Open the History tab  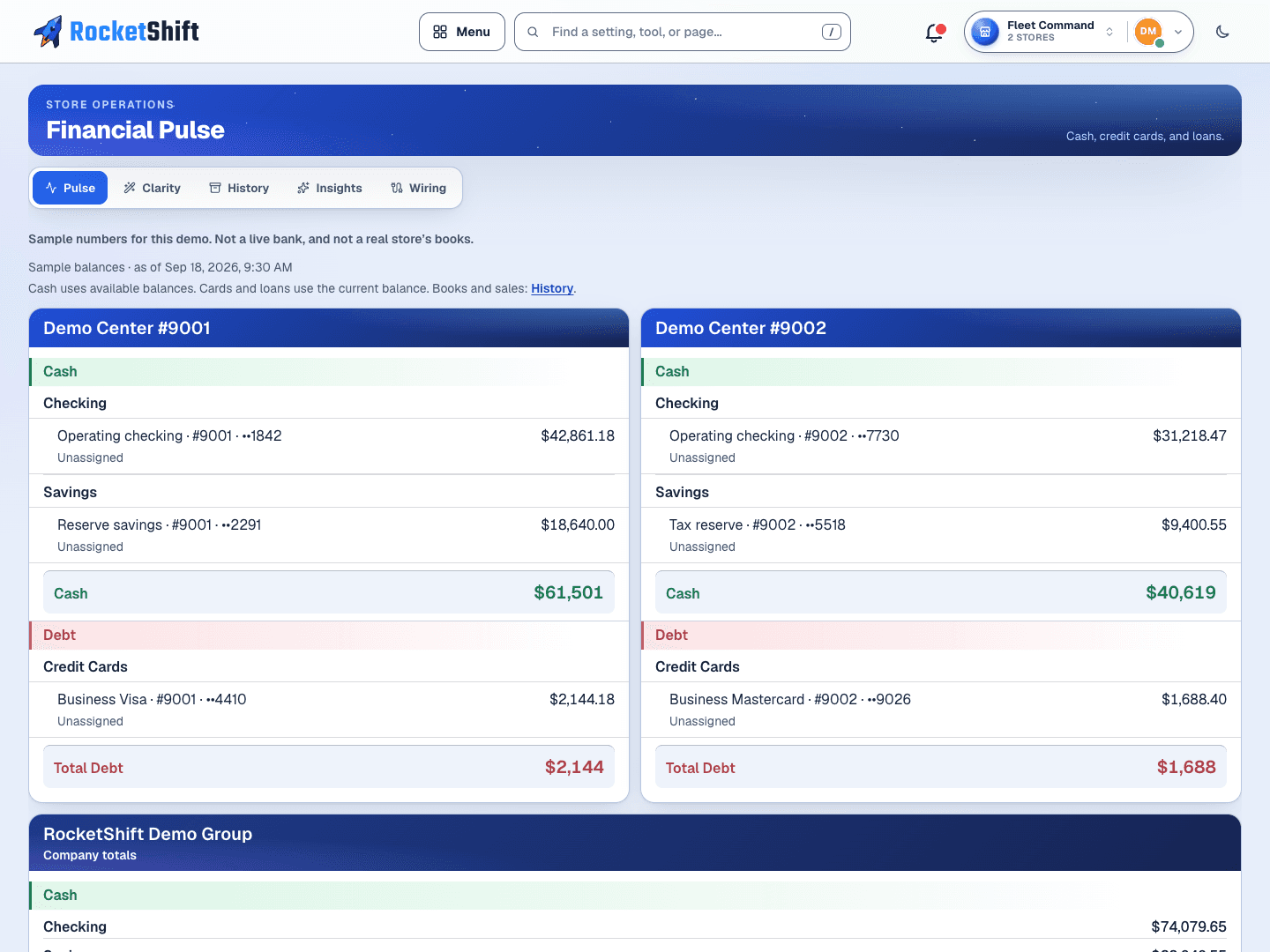click(239, 188)
